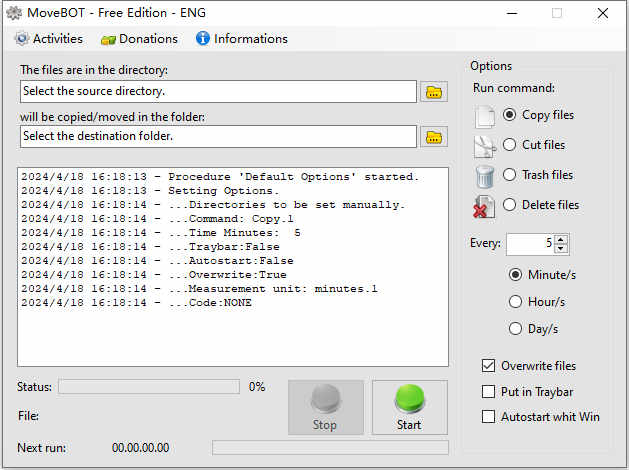Viewport: 629px width, 470px height.
Task: Click the source directory text field
Action: click(218, 91)
